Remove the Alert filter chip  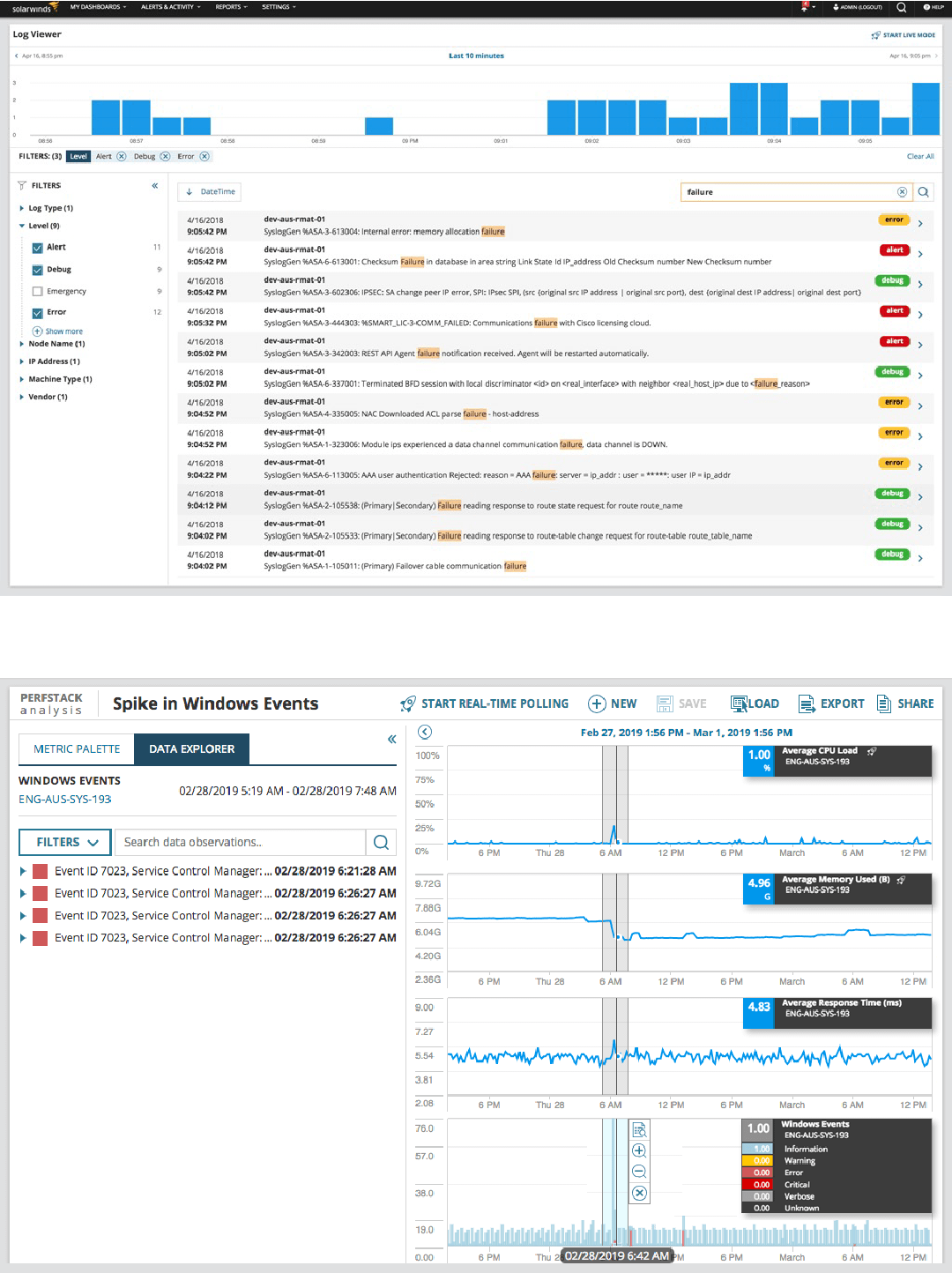[122, 156]
